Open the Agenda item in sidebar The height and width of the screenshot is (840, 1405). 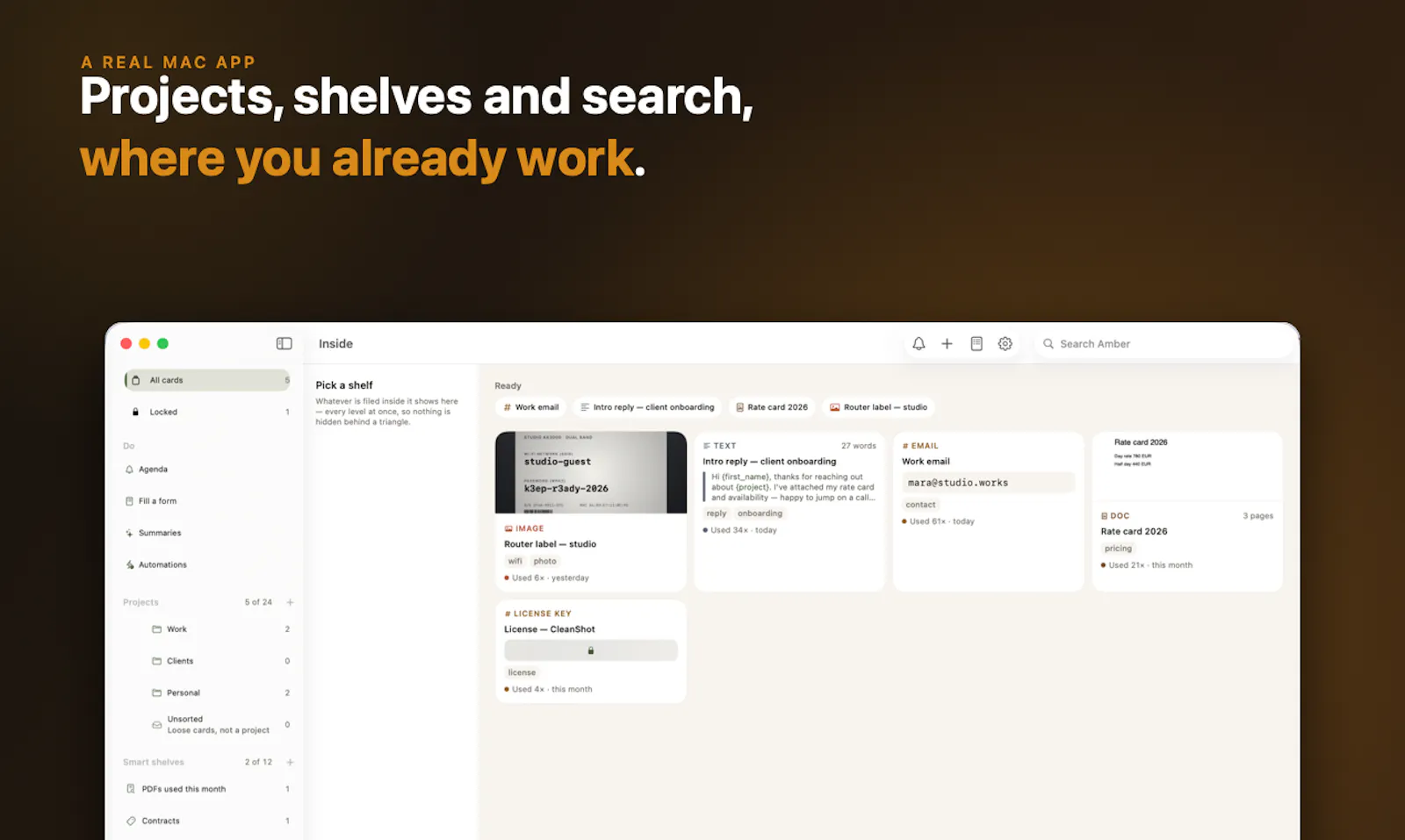click(x=207, y=470)
